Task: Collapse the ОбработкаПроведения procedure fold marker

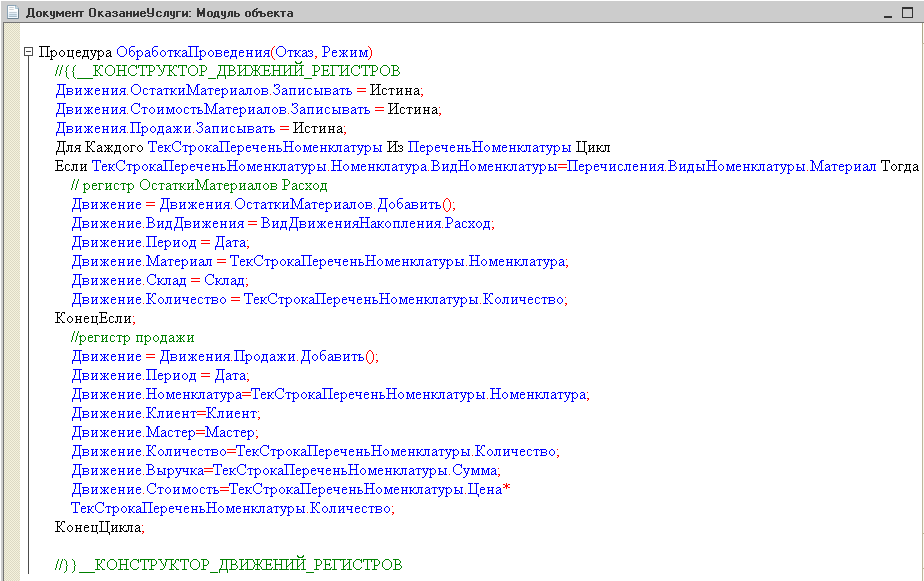Action: point(28,52)
